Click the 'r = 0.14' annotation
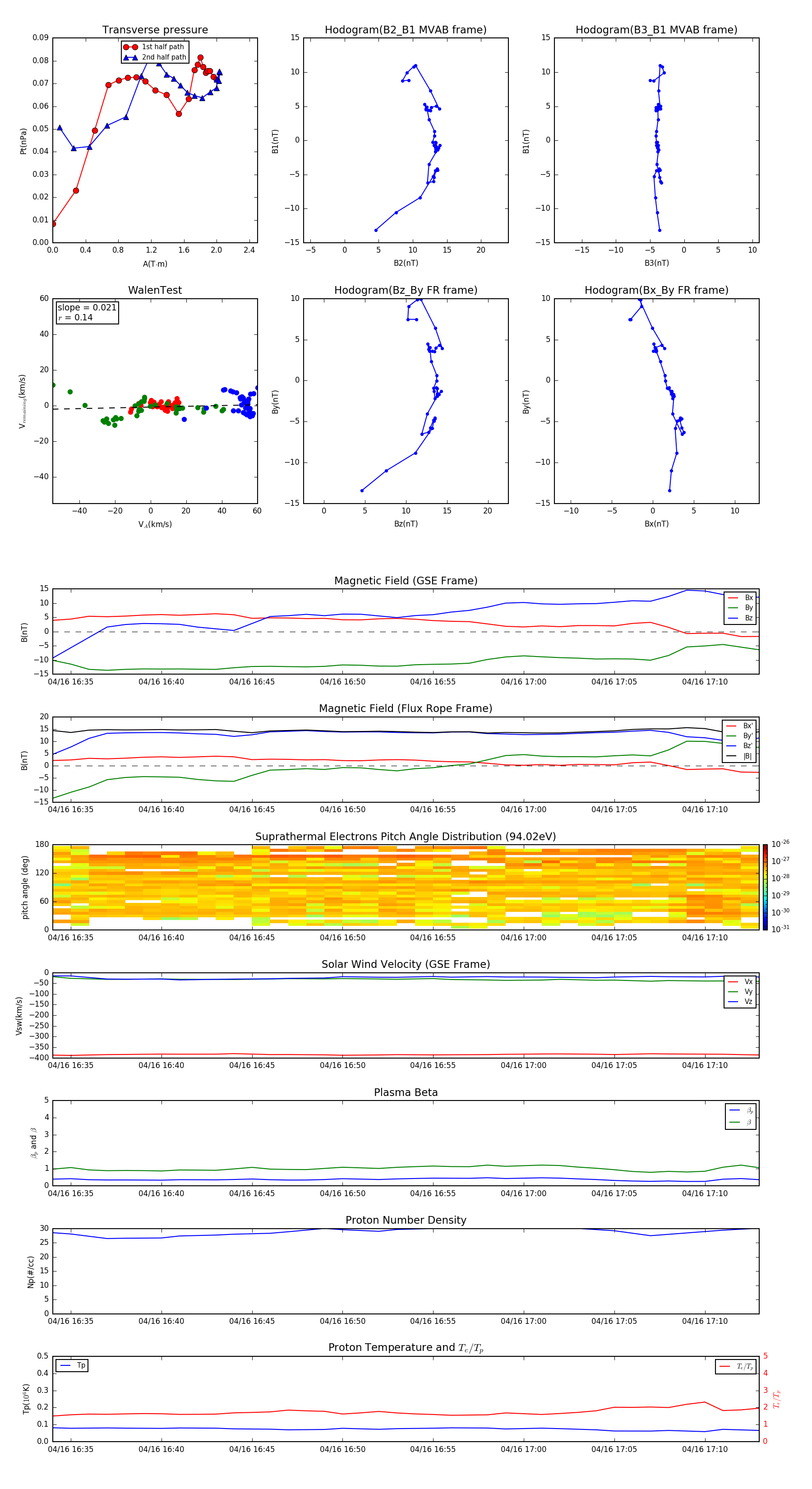 point(75,317)
